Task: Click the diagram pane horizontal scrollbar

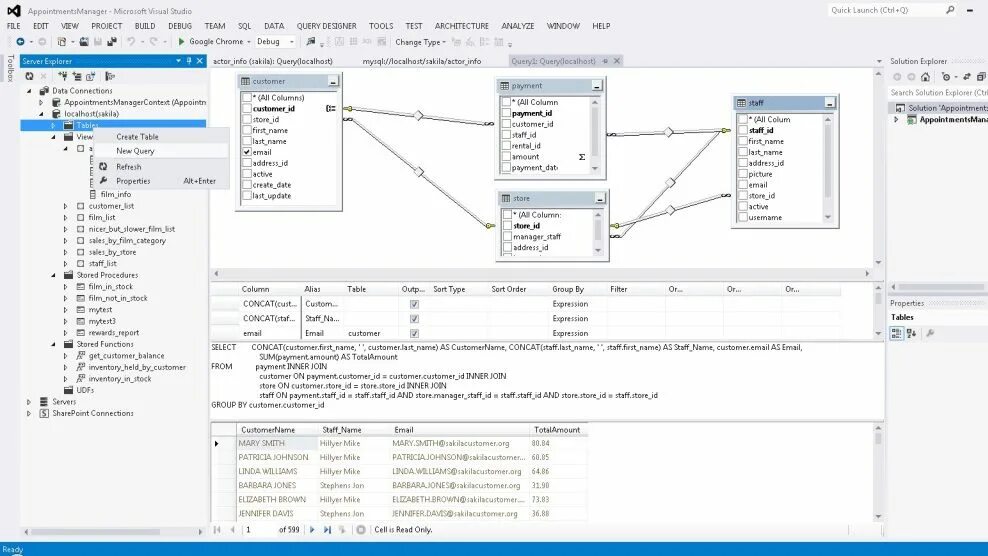Action: click(541, 274)
